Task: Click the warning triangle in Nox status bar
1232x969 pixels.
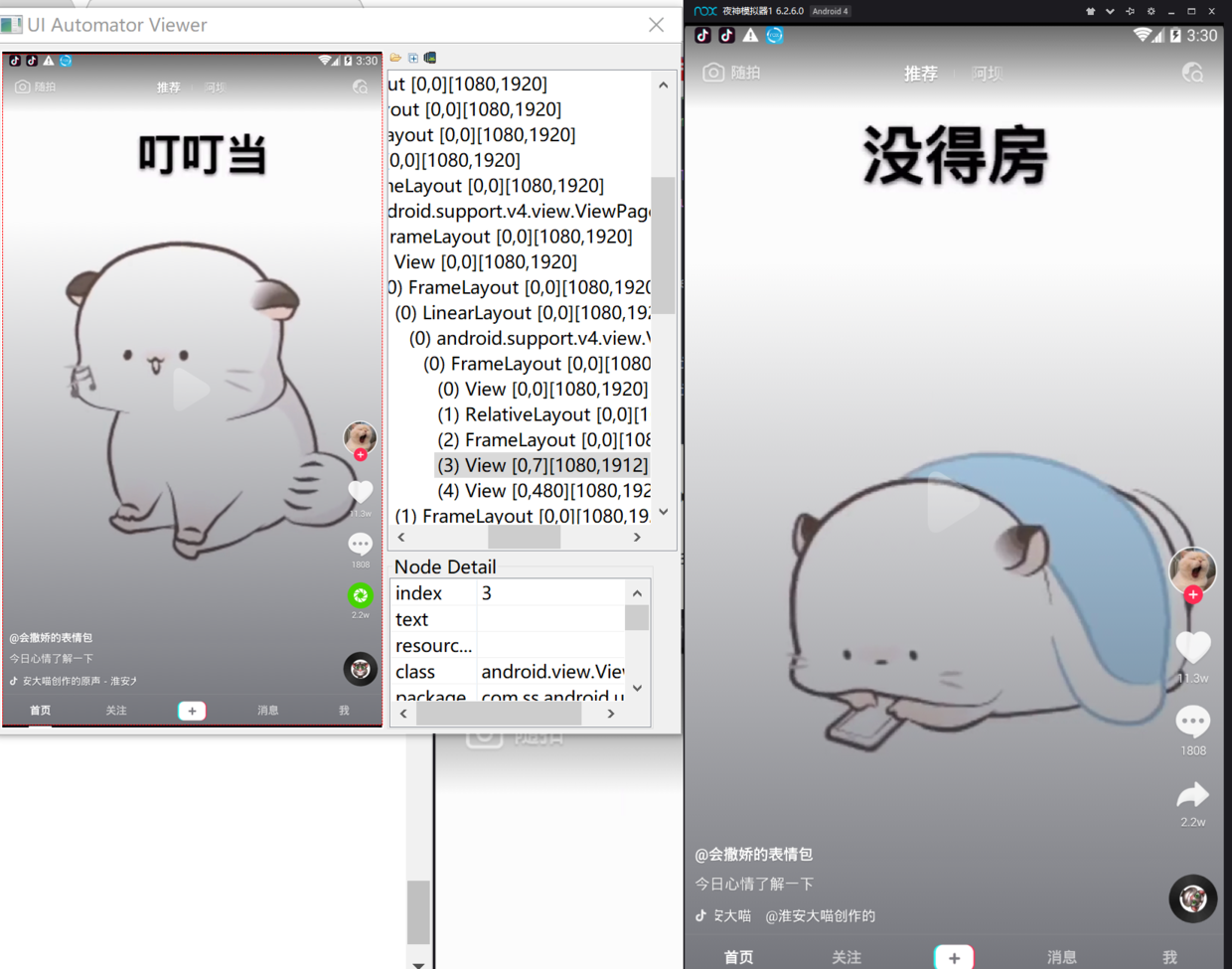Action: (750, 35)
